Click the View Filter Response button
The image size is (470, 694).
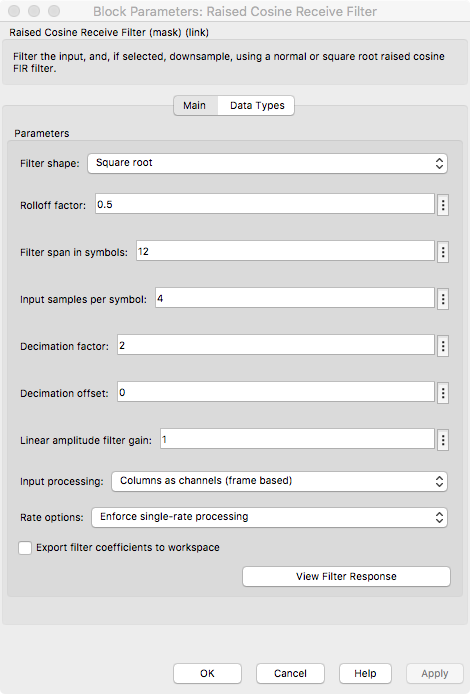point(346,576)
